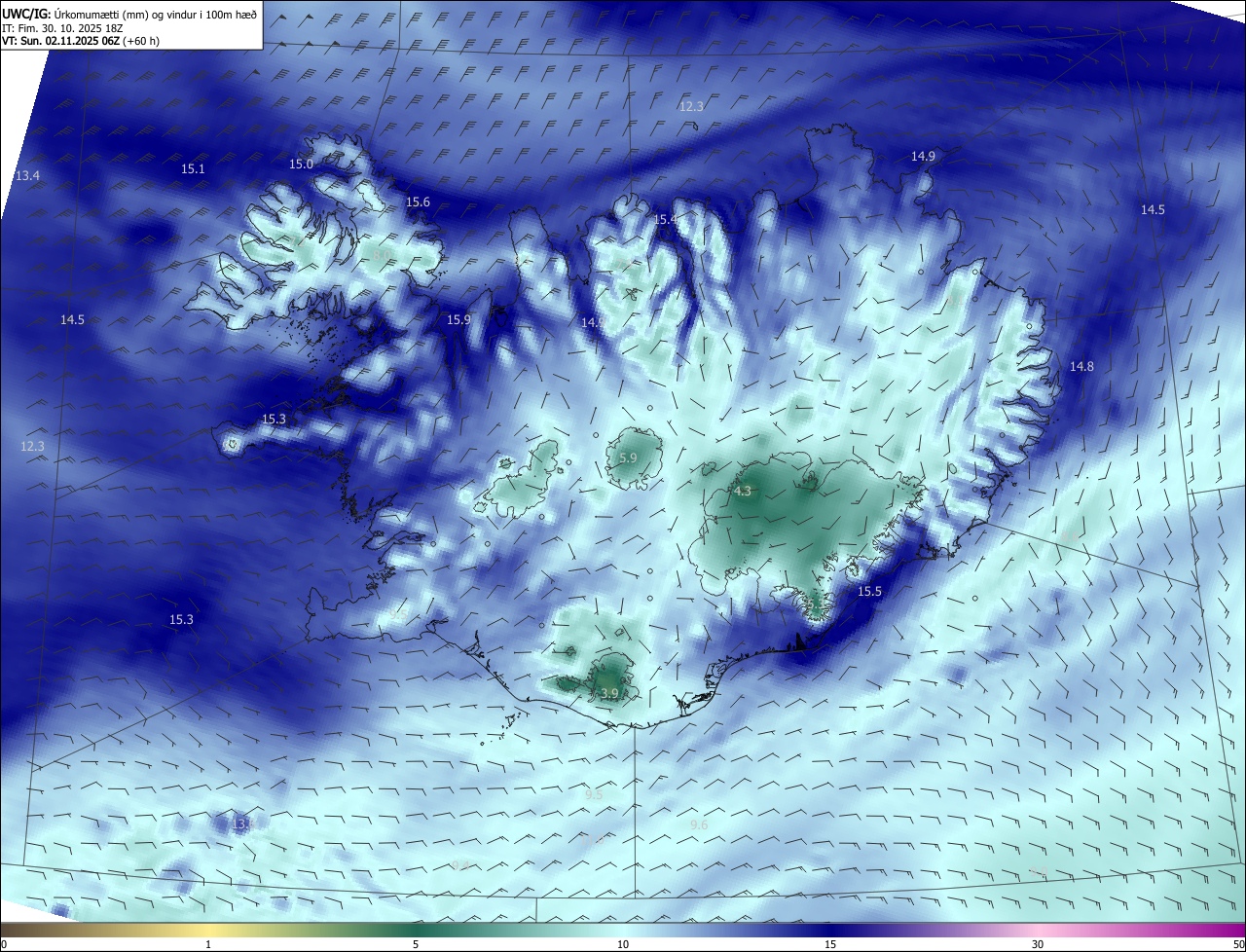This screenshot has height=952, width=1246.
Task: Select the 4.3 value on Vatnajökull
Action: pyautogui.click(x=743, y=492)
